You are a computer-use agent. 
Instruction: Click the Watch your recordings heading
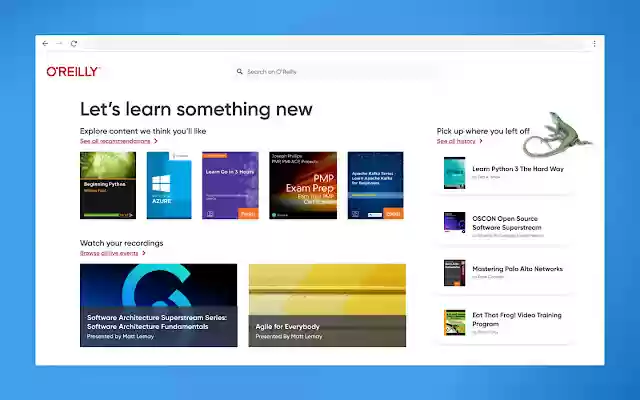click(121, 243)
